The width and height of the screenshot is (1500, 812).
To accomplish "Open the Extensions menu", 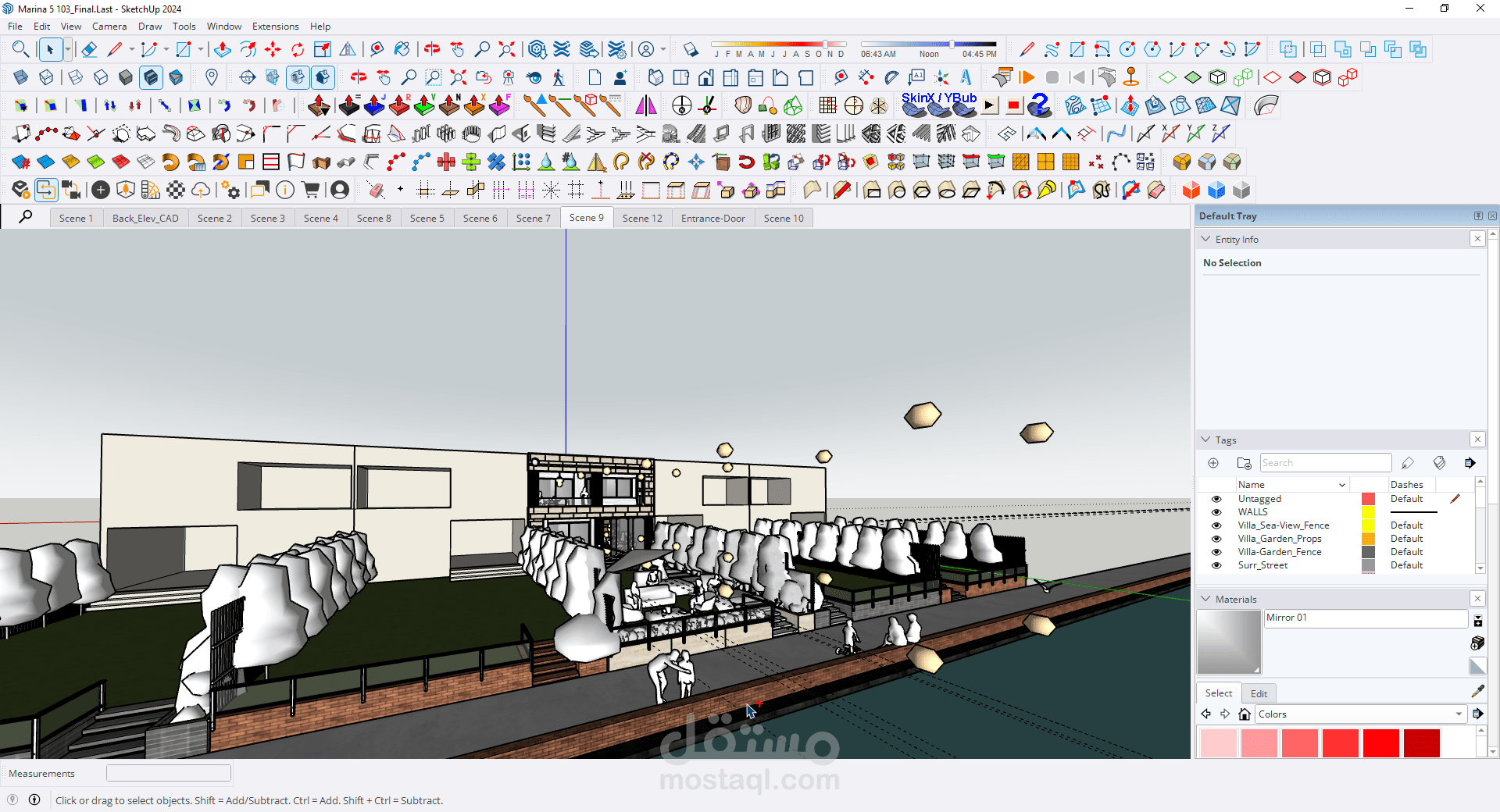I will coord(276,27).
